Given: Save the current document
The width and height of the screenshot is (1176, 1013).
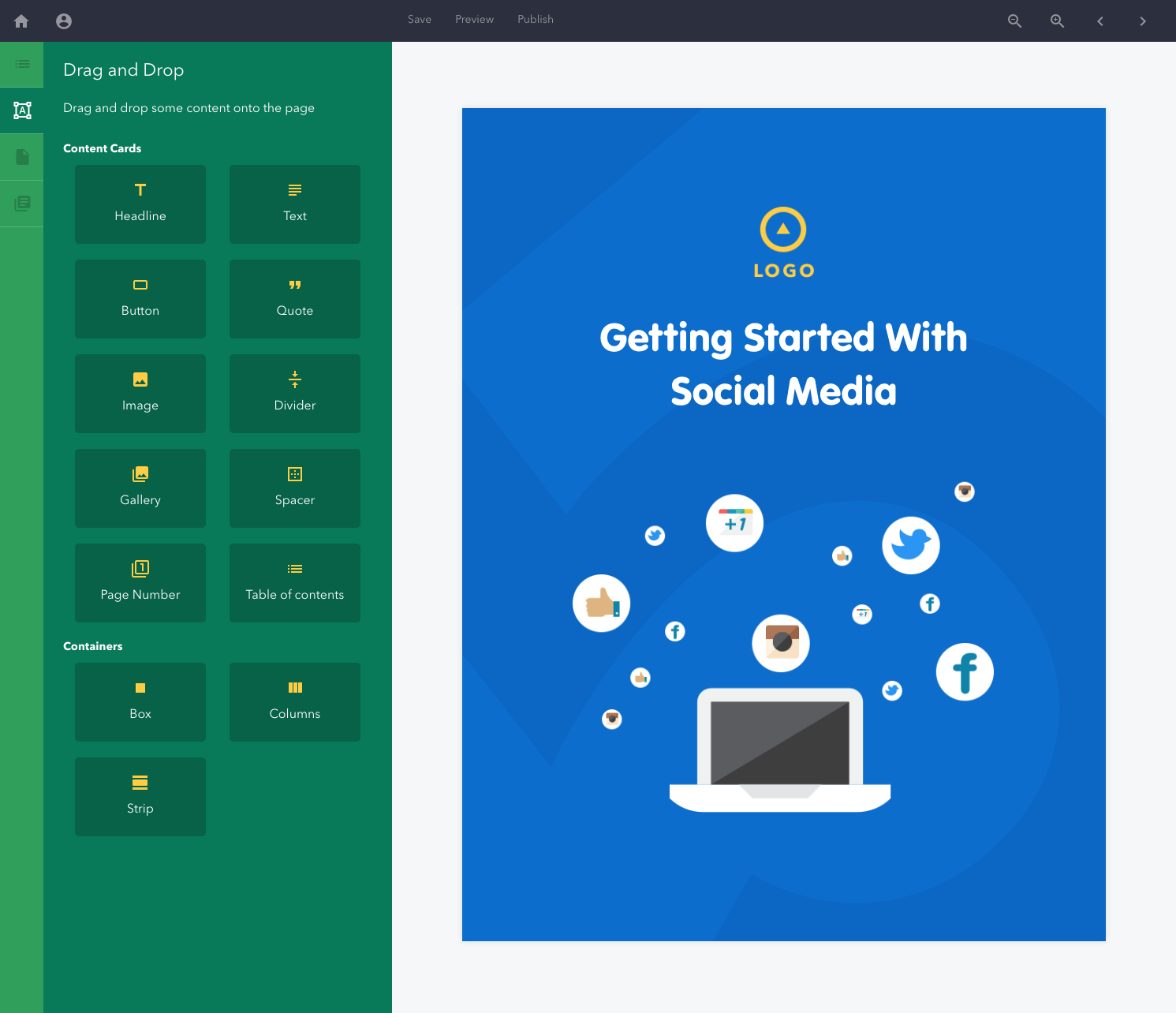Looking at the screenshot, I should [419, 19].
